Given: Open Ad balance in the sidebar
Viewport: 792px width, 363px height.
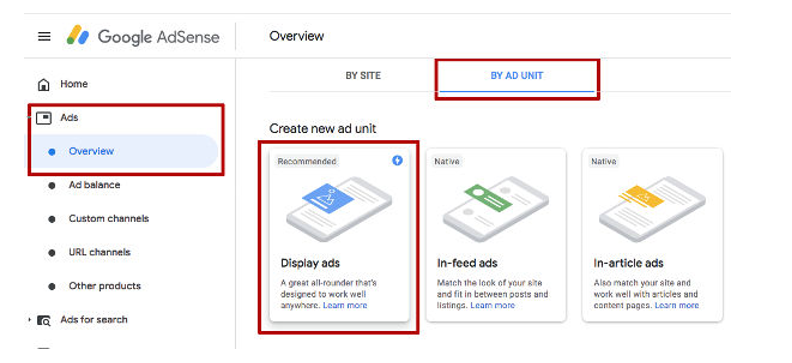Looking at the screenshot, I should click(94, 185).
